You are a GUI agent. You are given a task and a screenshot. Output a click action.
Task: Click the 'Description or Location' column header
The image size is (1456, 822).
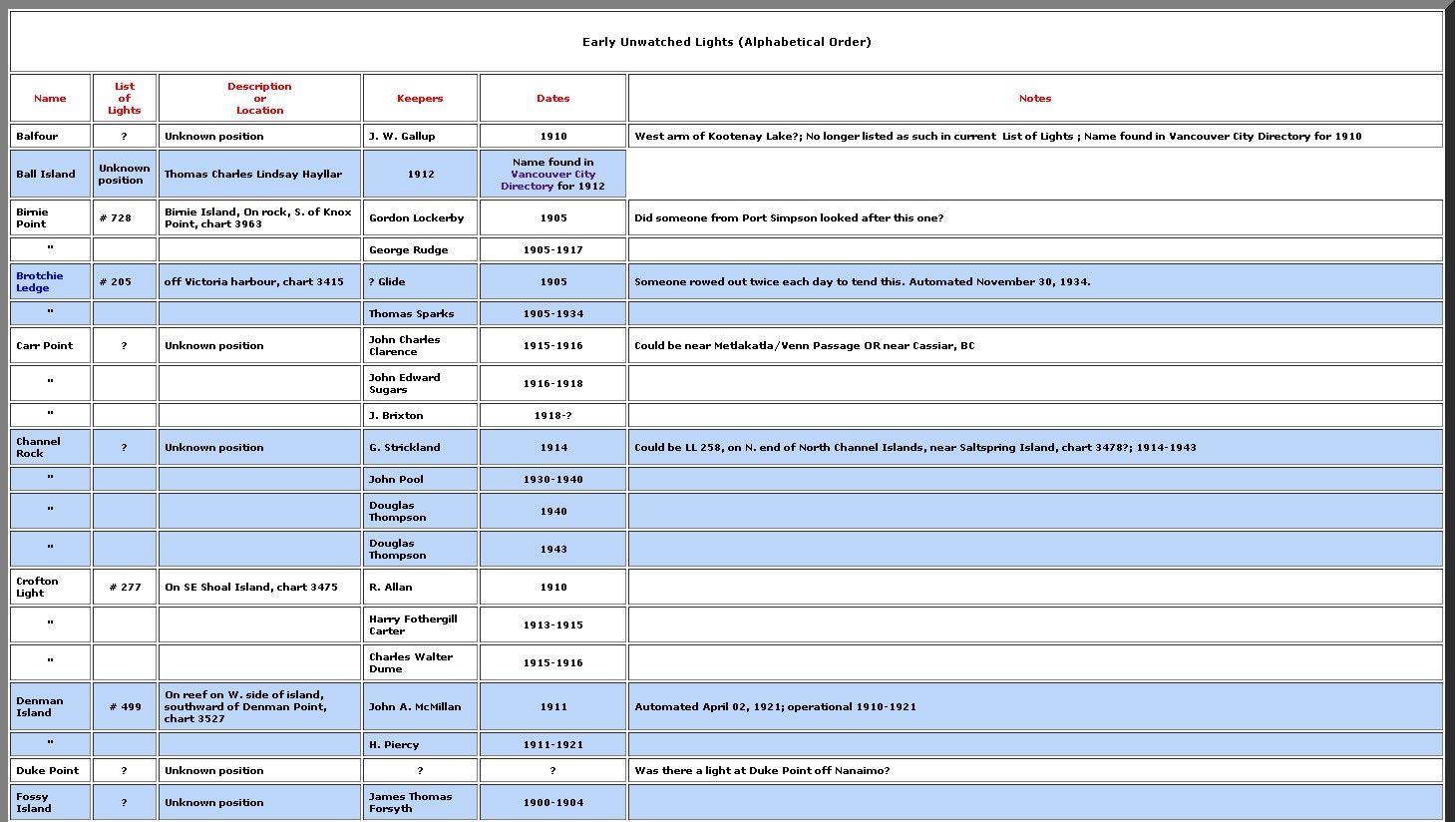click(259, 98)
